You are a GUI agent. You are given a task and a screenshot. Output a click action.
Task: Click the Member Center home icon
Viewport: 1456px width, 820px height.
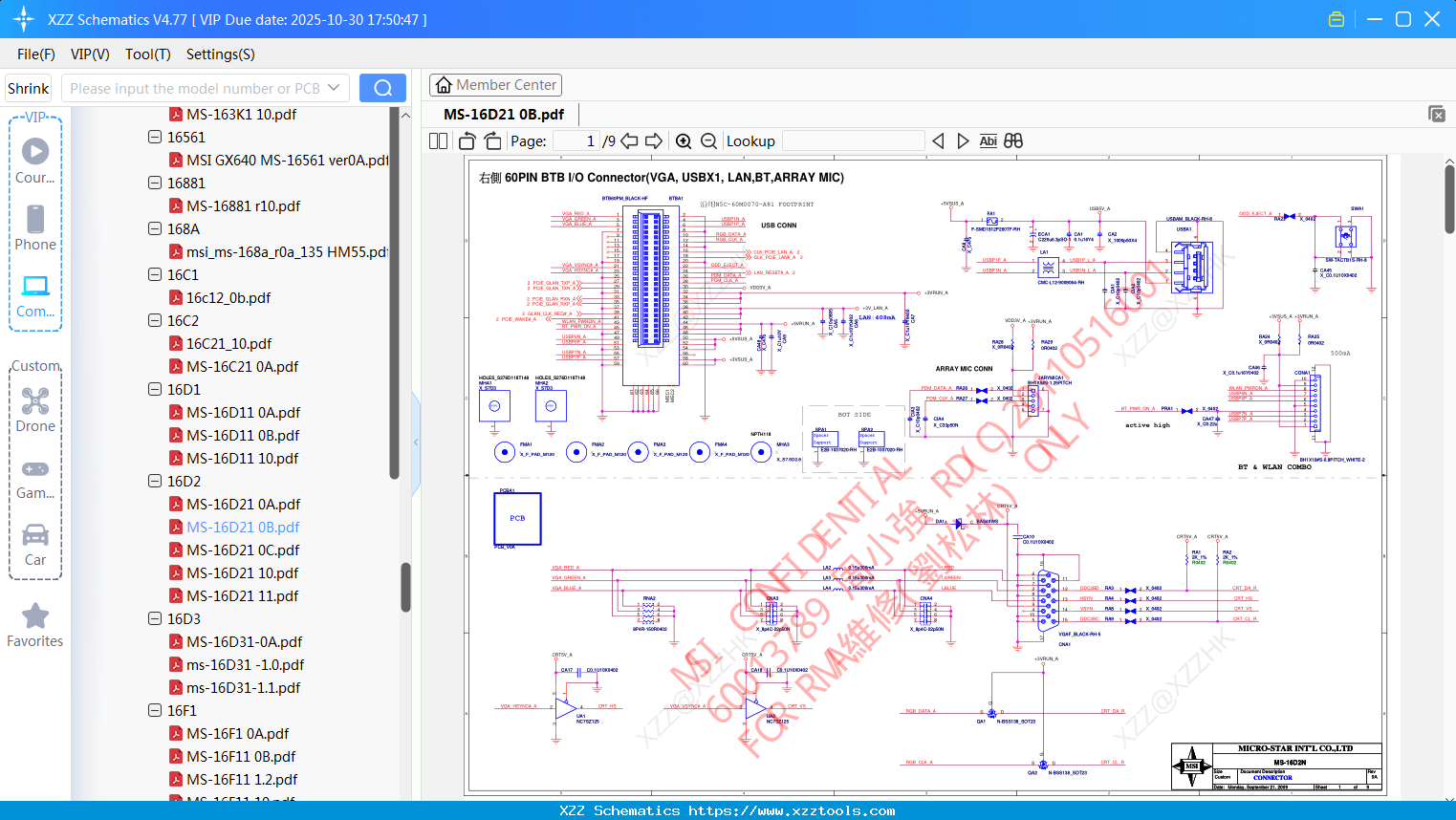pos(444,85)
